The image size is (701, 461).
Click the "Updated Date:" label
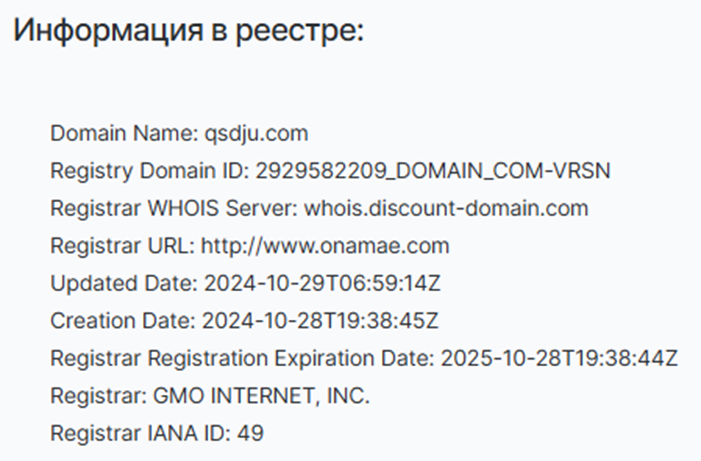(x=123, y=283)
